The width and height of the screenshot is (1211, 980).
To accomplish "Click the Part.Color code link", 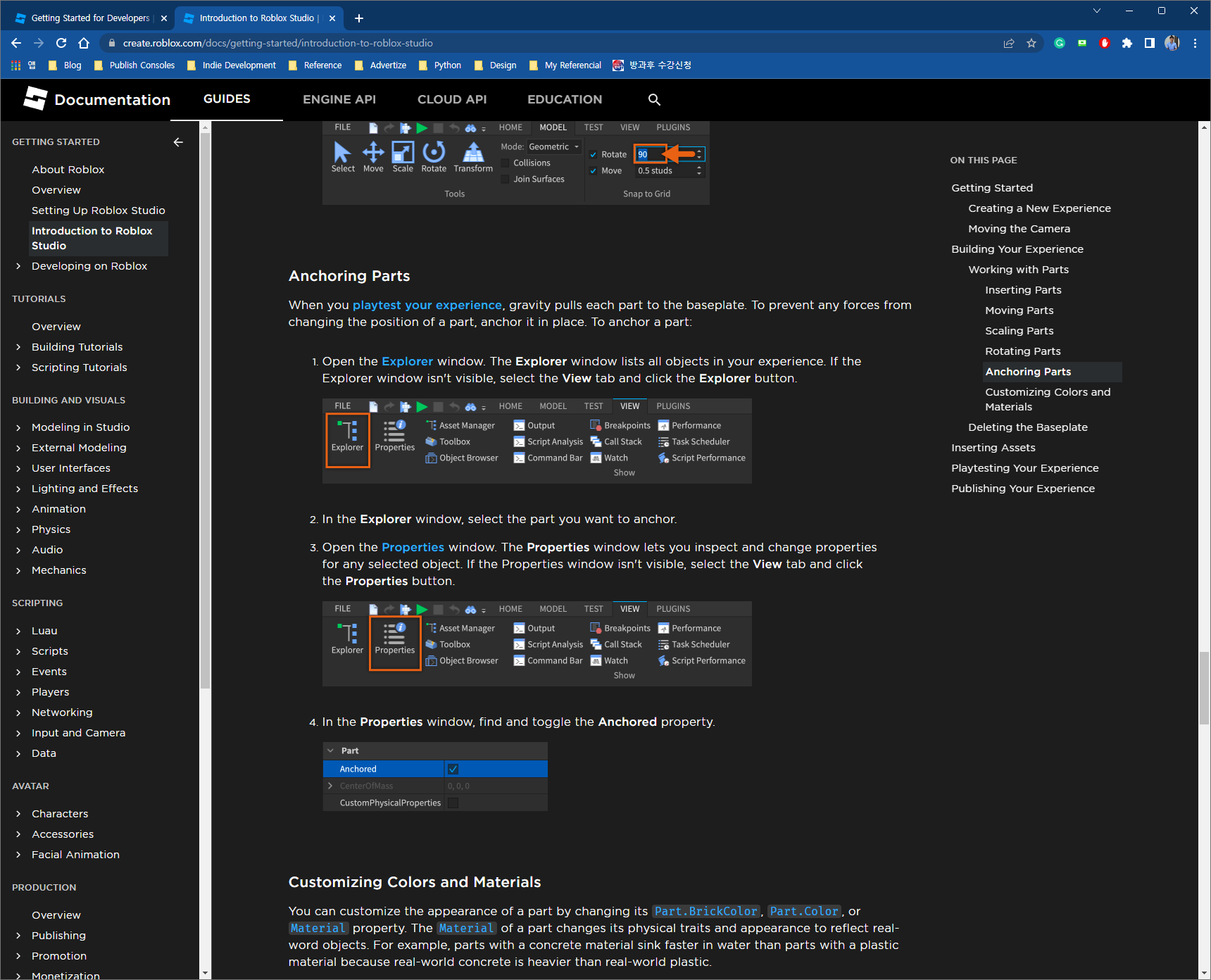I will [805, 911].
